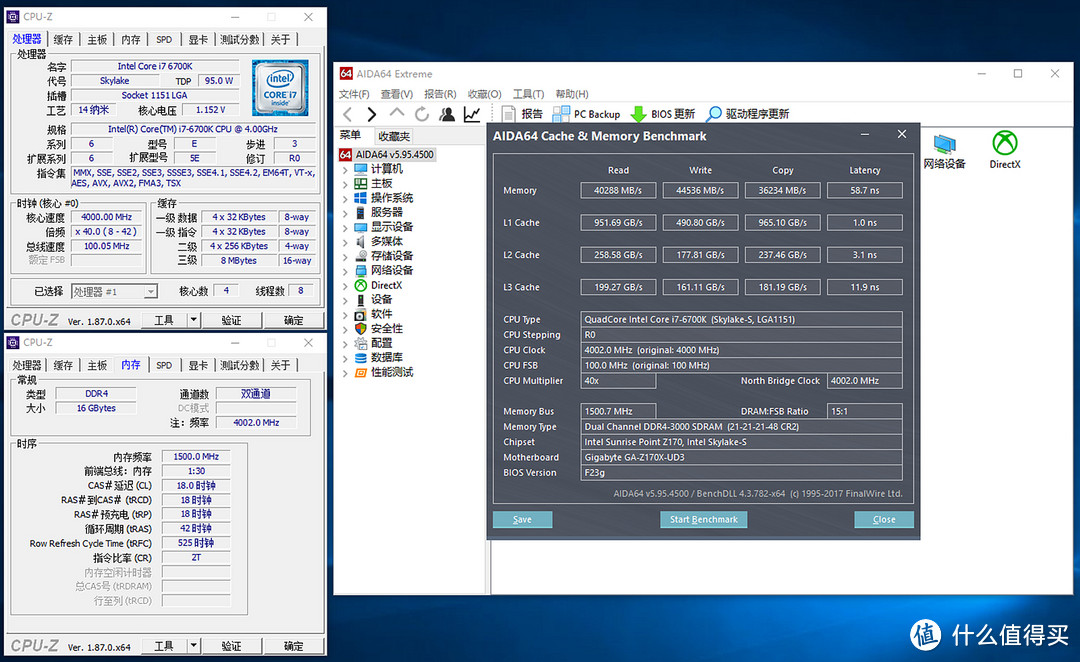
Task: Select 计算机 in the AIDA64 tree
Action: click(x=386, y=169)
